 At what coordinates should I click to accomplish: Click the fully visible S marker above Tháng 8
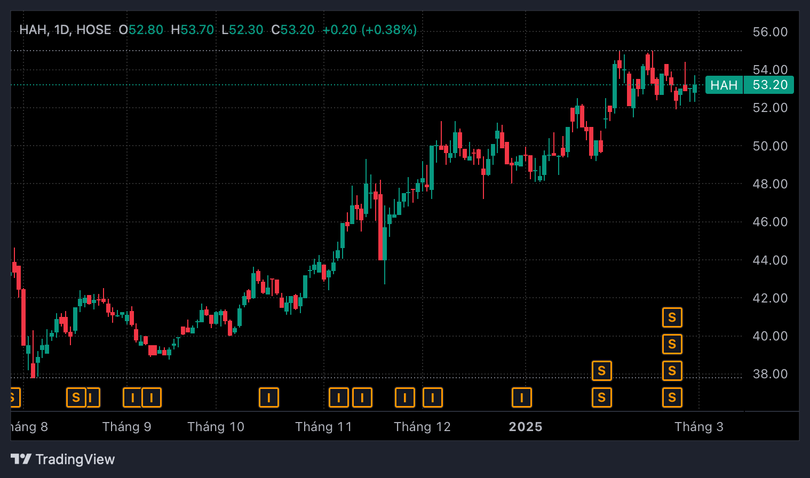click(x=75, y=398)
